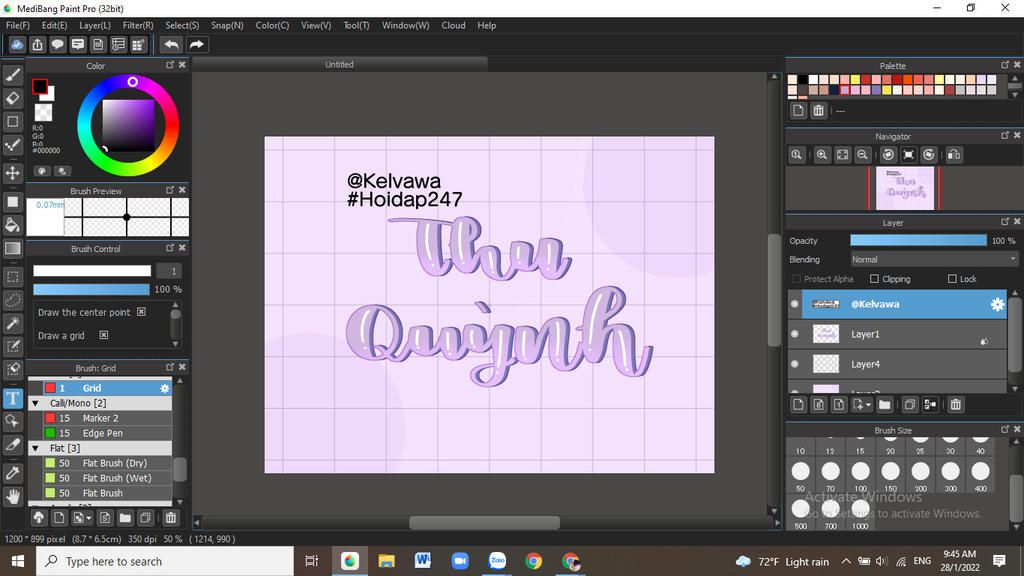This screenshot has width=1024, height=576.
Task: Open the Filter menu
Action: [138, 25]
